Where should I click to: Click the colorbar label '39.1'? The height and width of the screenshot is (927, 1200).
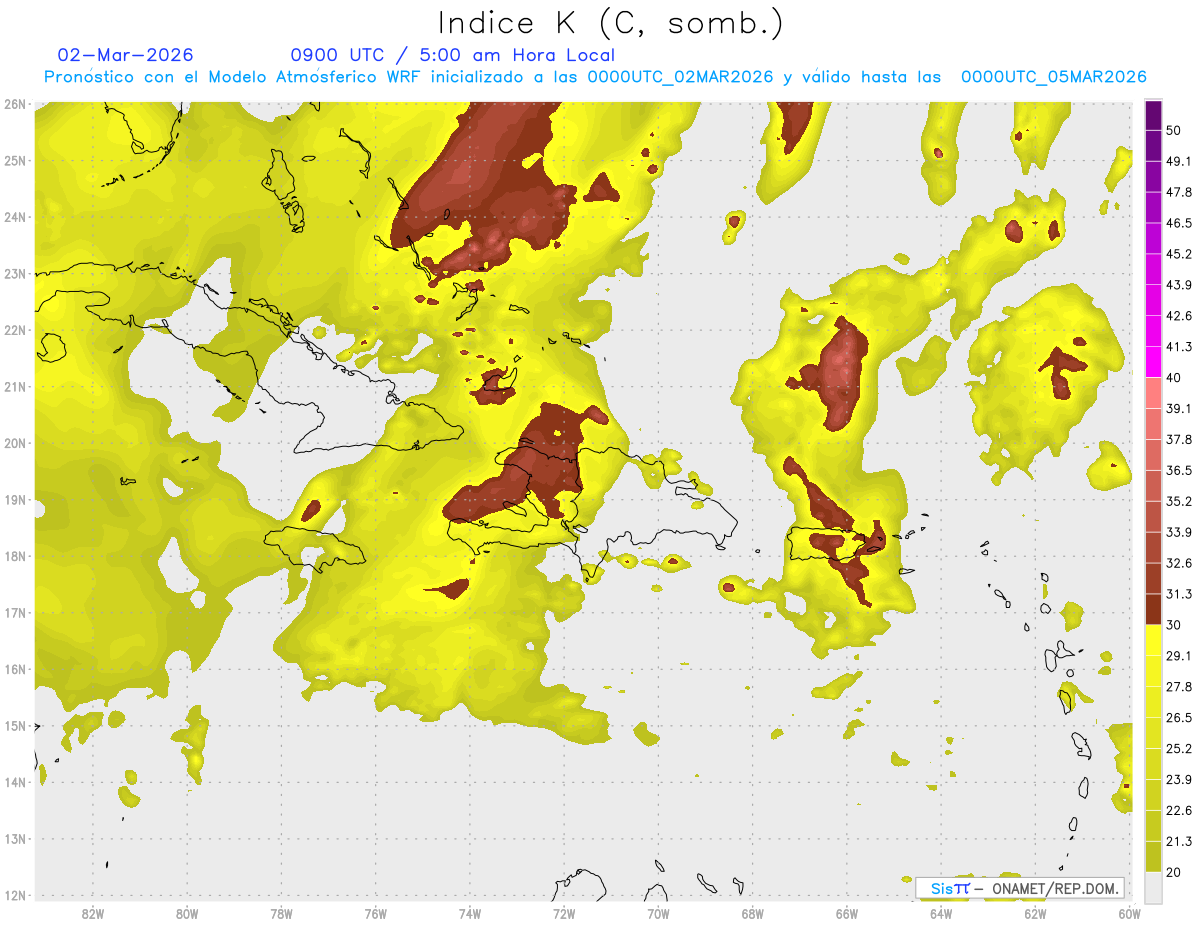[x=1178, y=409]
